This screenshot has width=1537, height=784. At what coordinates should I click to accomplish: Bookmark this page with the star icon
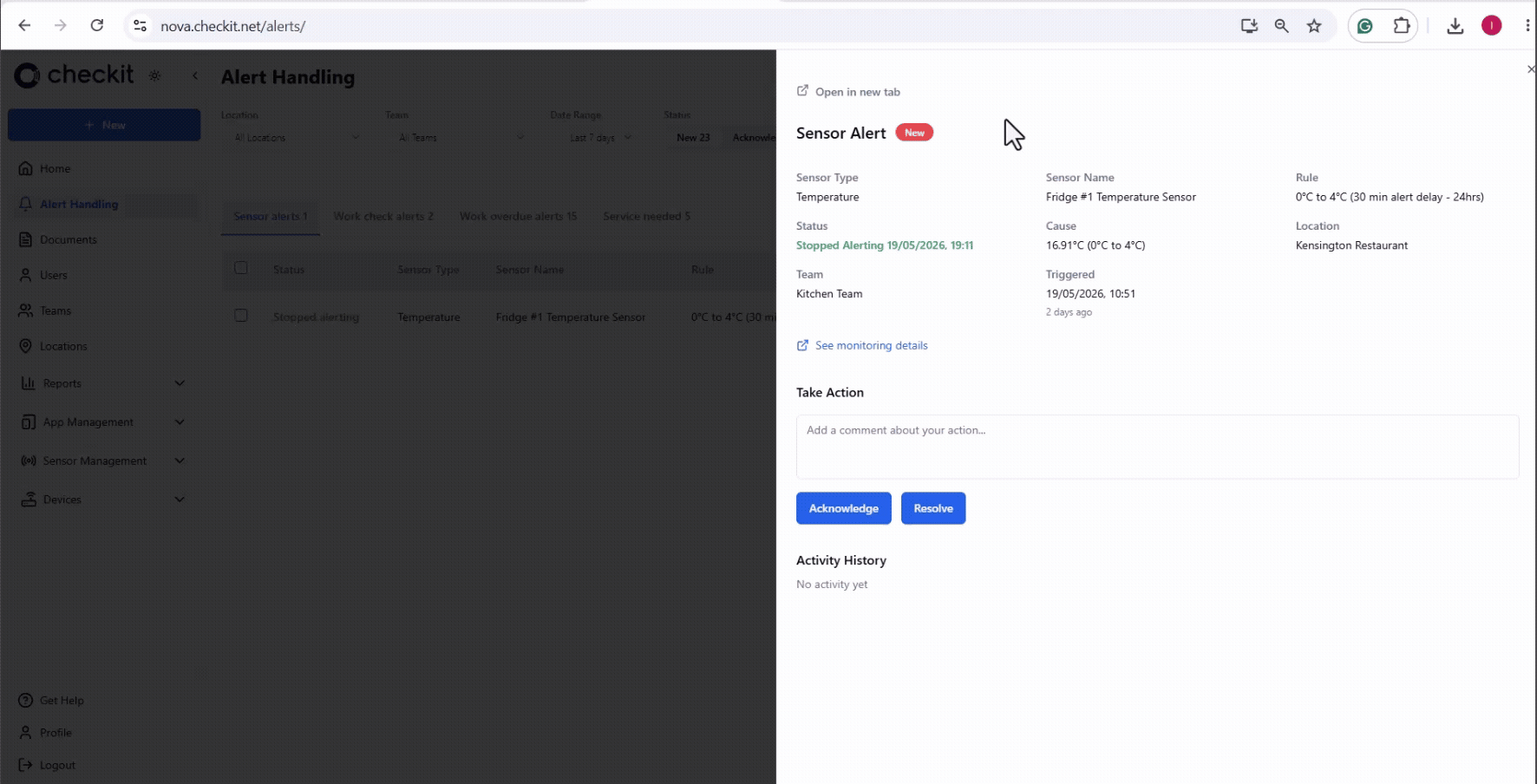click(x=1314, y=26)
